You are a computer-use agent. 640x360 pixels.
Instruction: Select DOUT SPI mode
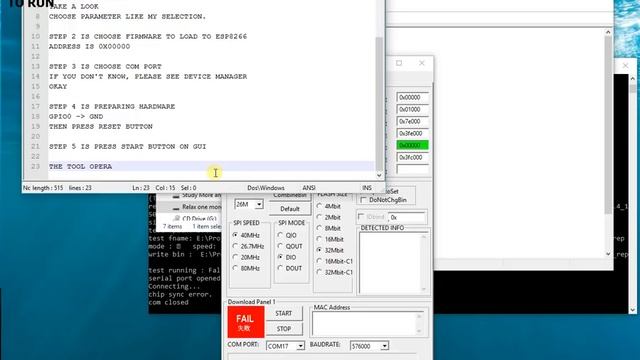pos(290,268)
